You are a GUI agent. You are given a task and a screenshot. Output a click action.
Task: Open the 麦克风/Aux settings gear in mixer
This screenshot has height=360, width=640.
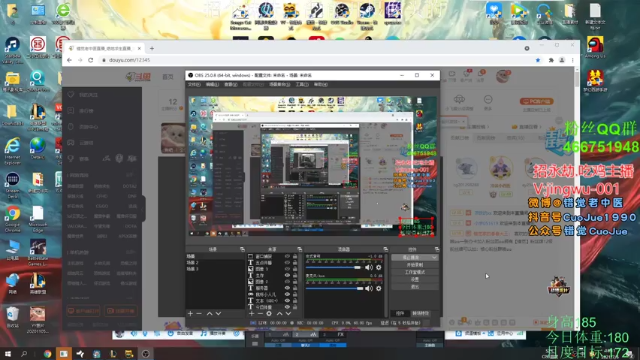(379, 289)
